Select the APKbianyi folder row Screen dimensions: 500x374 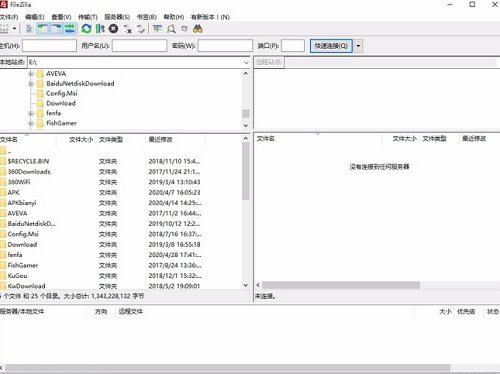120,203
